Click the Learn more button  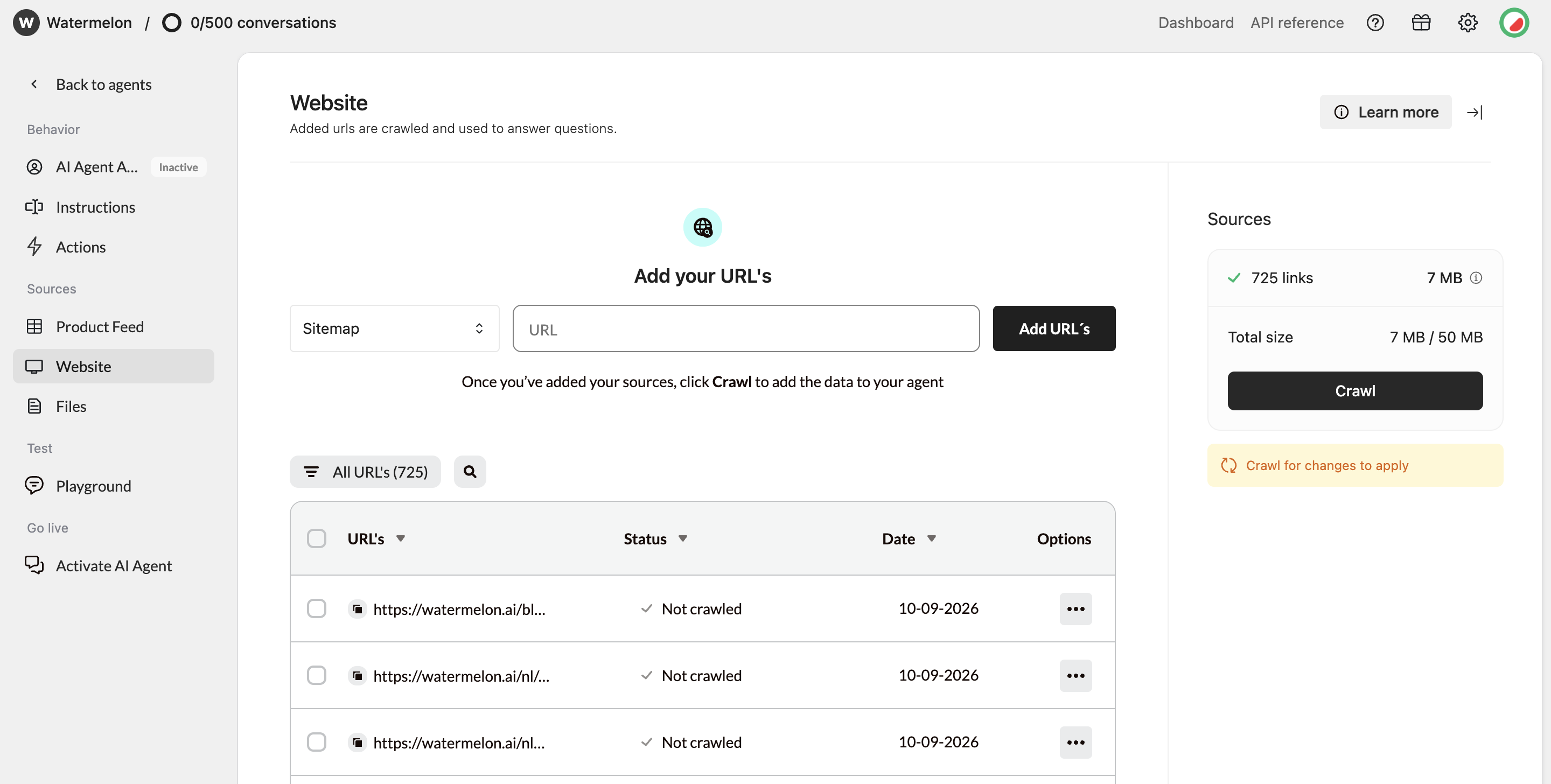pyautogui.click(x=1386, y=112)
